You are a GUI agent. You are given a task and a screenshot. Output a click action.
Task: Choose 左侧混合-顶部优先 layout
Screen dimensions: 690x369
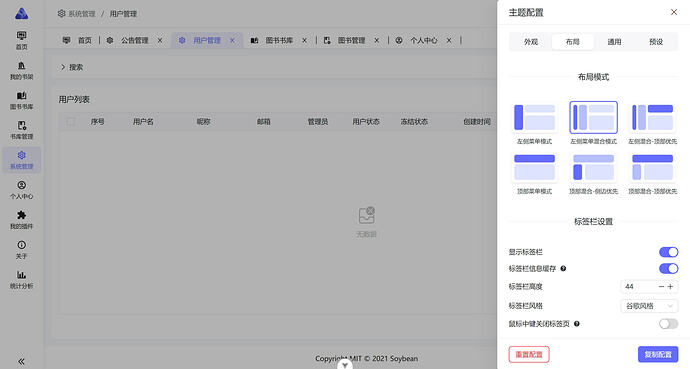[652, 117]
